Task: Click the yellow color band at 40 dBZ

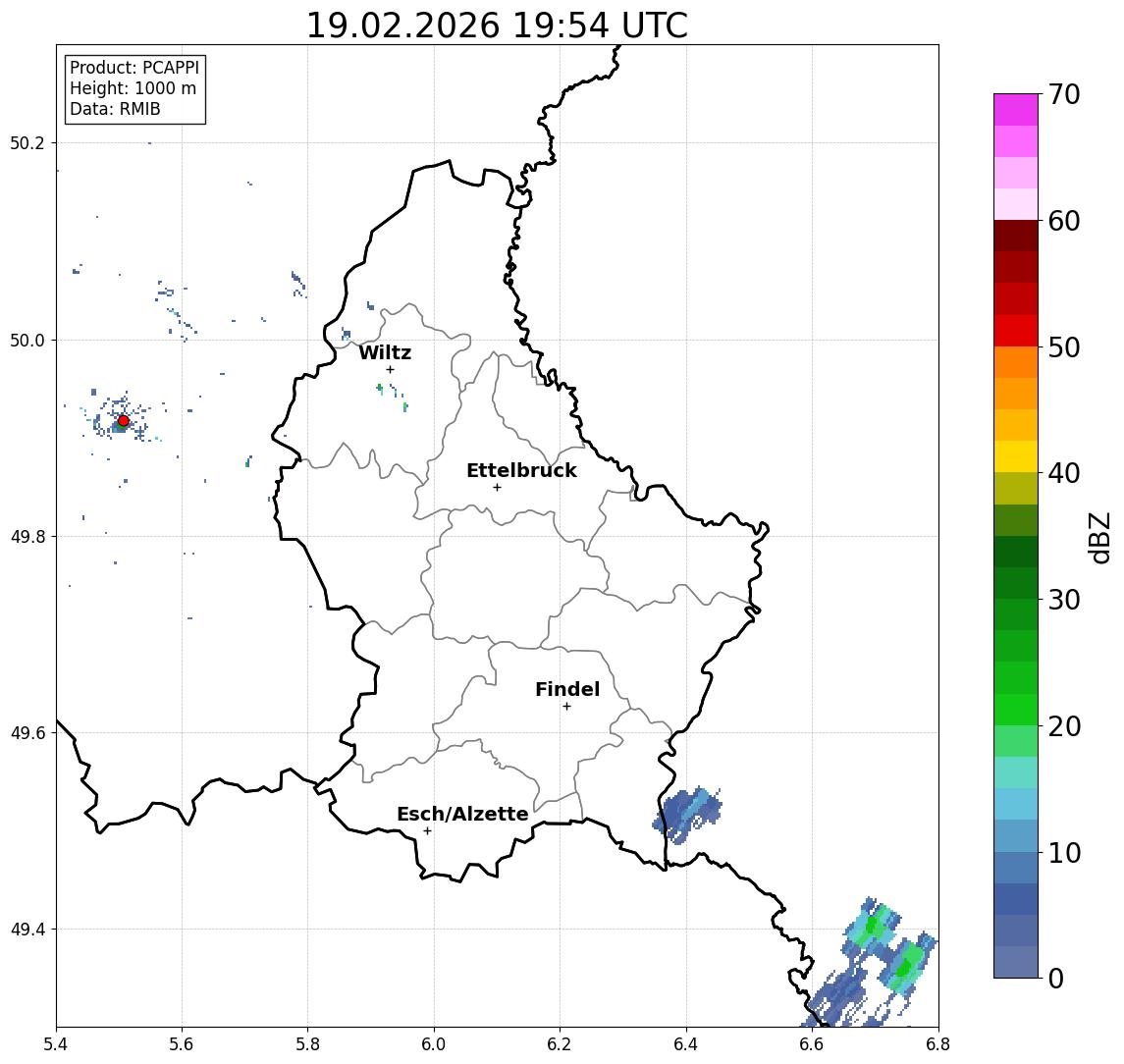Action: pos(1016,456)
